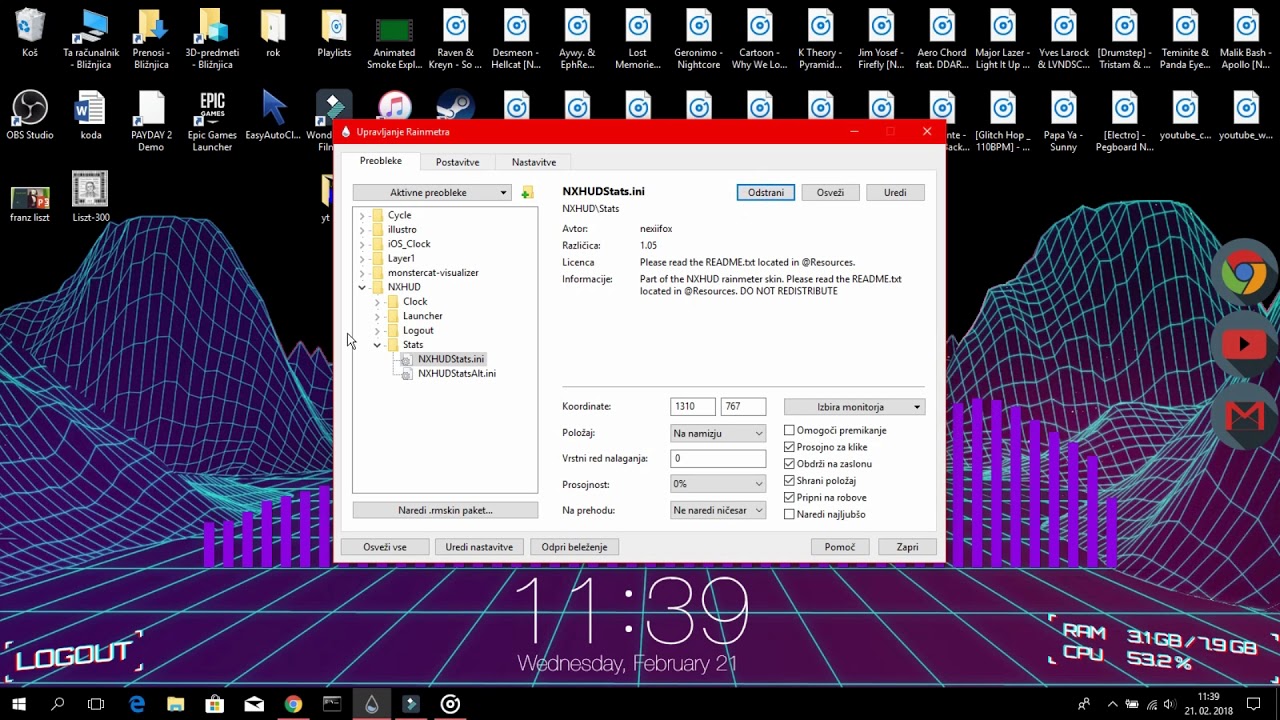Click the Osveži vse button
The height and width of the screenshot is (720, 1280).
385,547
